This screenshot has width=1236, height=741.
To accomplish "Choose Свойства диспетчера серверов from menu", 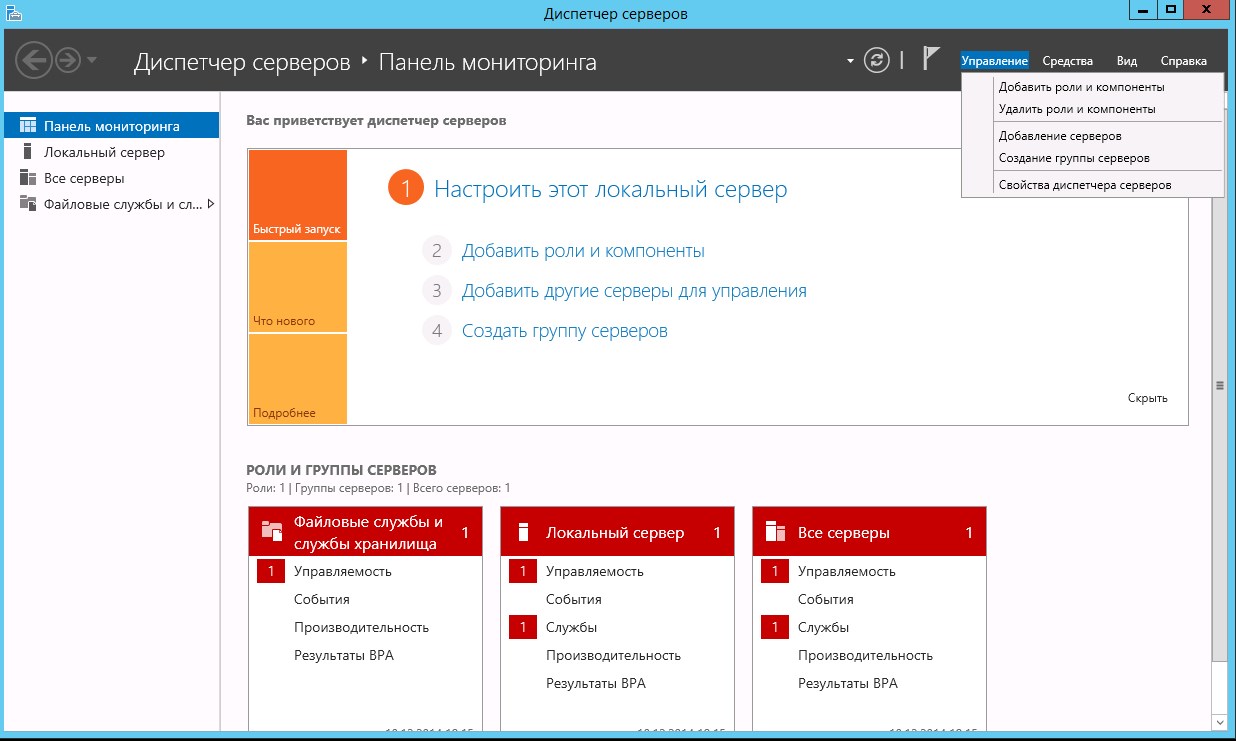I will tap(1084, 185).
